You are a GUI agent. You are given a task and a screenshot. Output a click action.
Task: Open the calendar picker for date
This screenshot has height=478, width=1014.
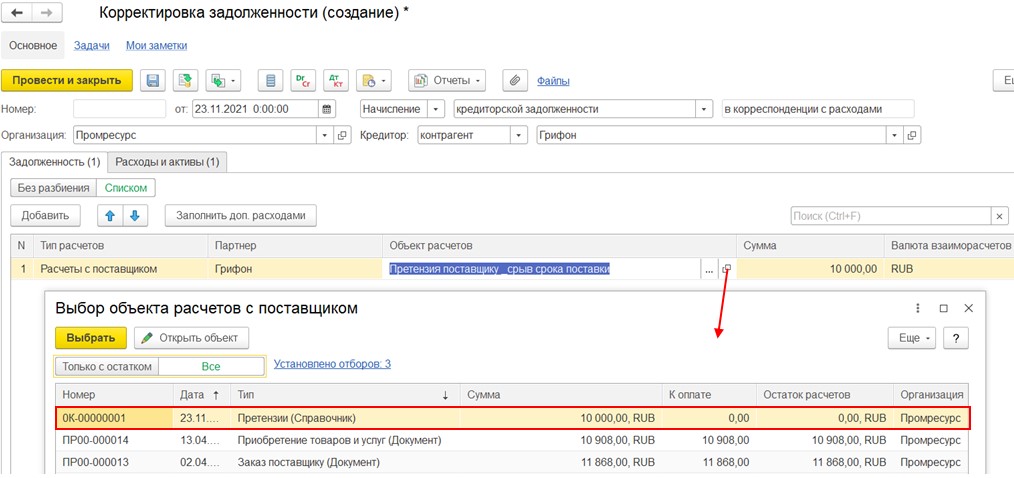[x=327, y=109]
